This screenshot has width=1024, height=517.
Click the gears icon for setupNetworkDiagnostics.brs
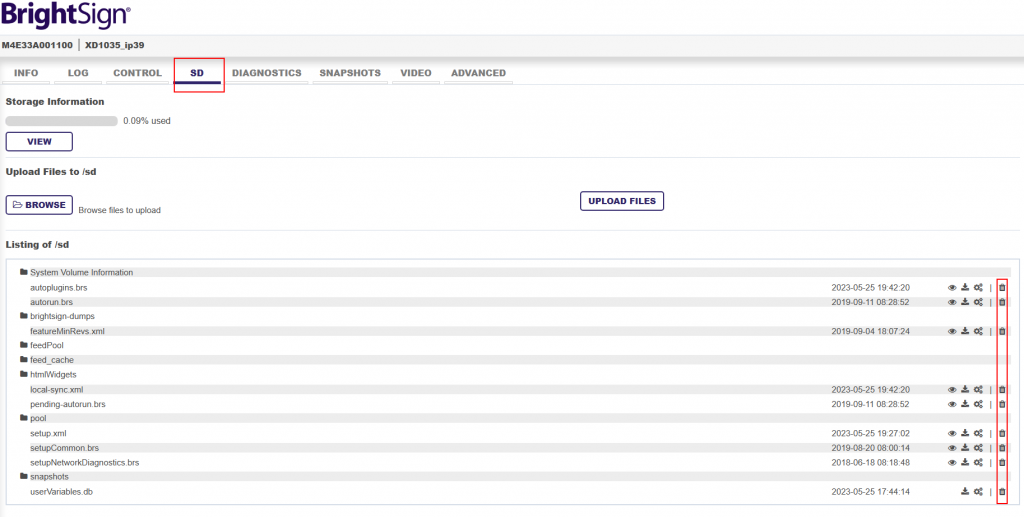pyautogui.click(x=978, y=462)
